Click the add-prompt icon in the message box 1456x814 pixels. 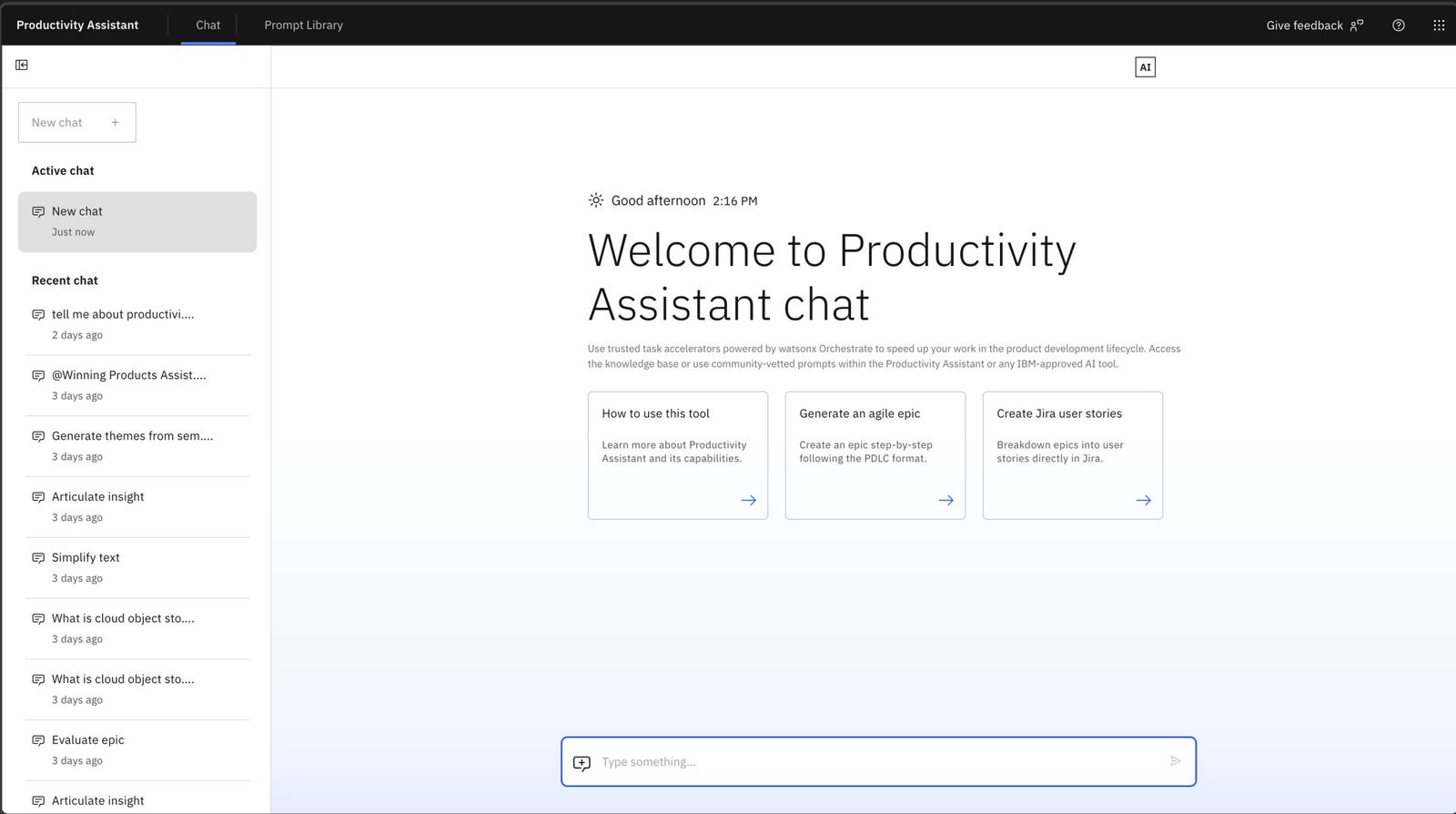(x=581, y=762)
